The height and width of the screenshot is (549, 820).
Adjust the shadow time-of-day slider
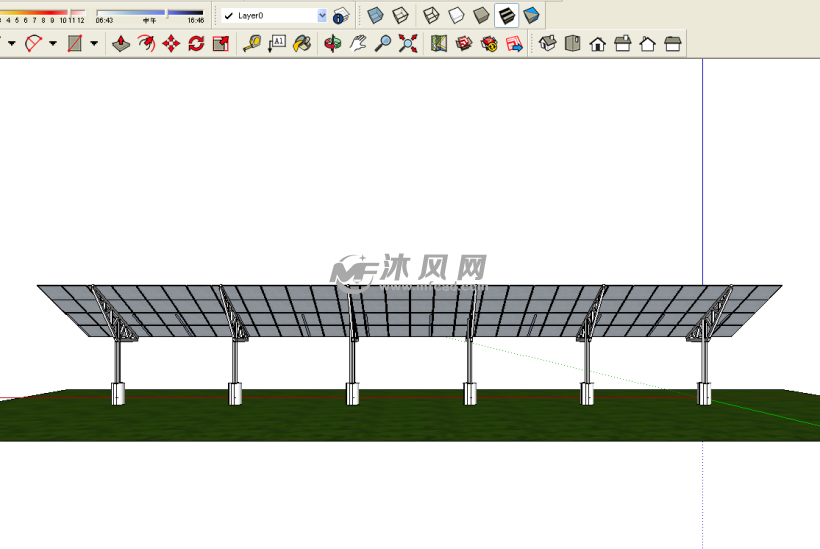[x=167, y=13]
